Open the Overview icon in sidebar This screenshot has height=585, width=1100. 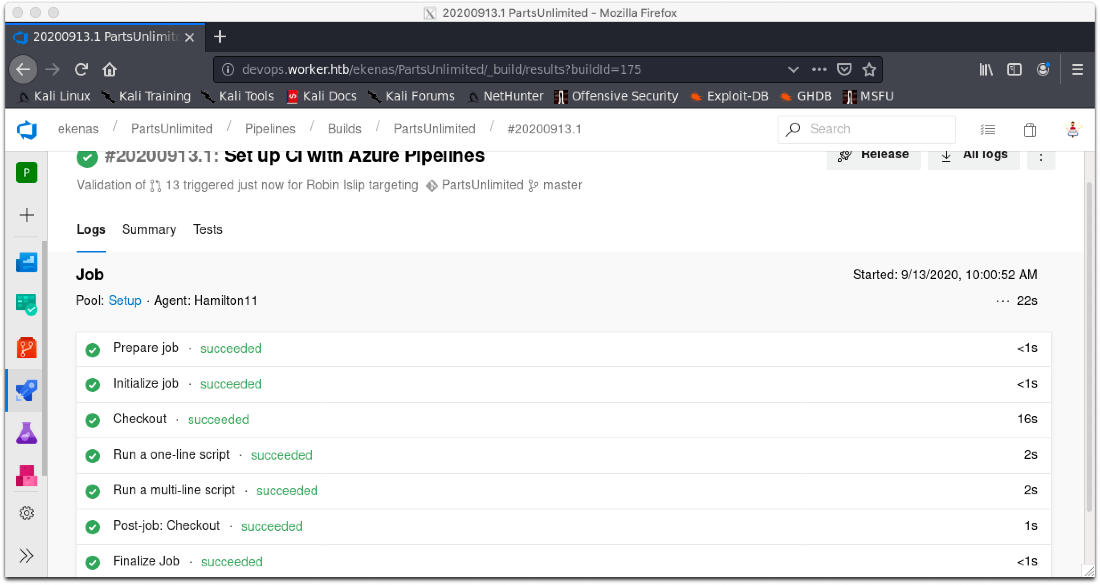pos(27,262)
